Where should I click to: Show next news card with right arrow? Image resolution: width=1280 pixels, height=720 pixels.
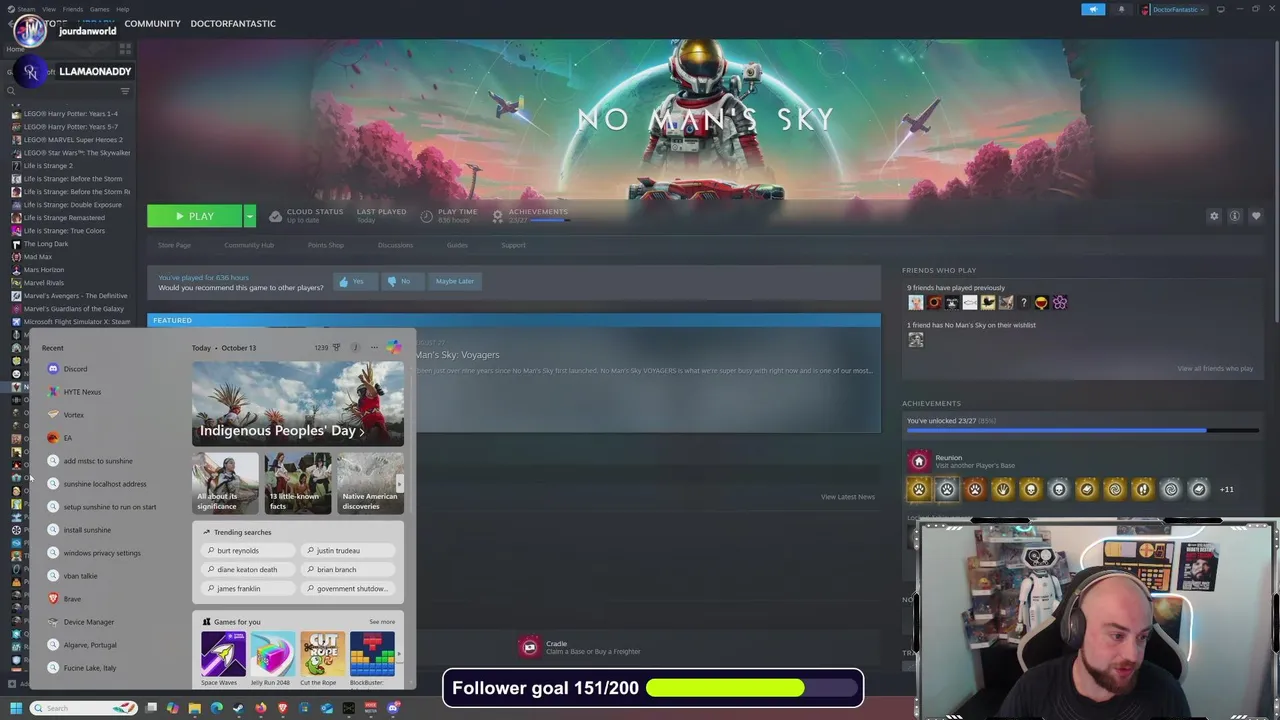(399, 484)
